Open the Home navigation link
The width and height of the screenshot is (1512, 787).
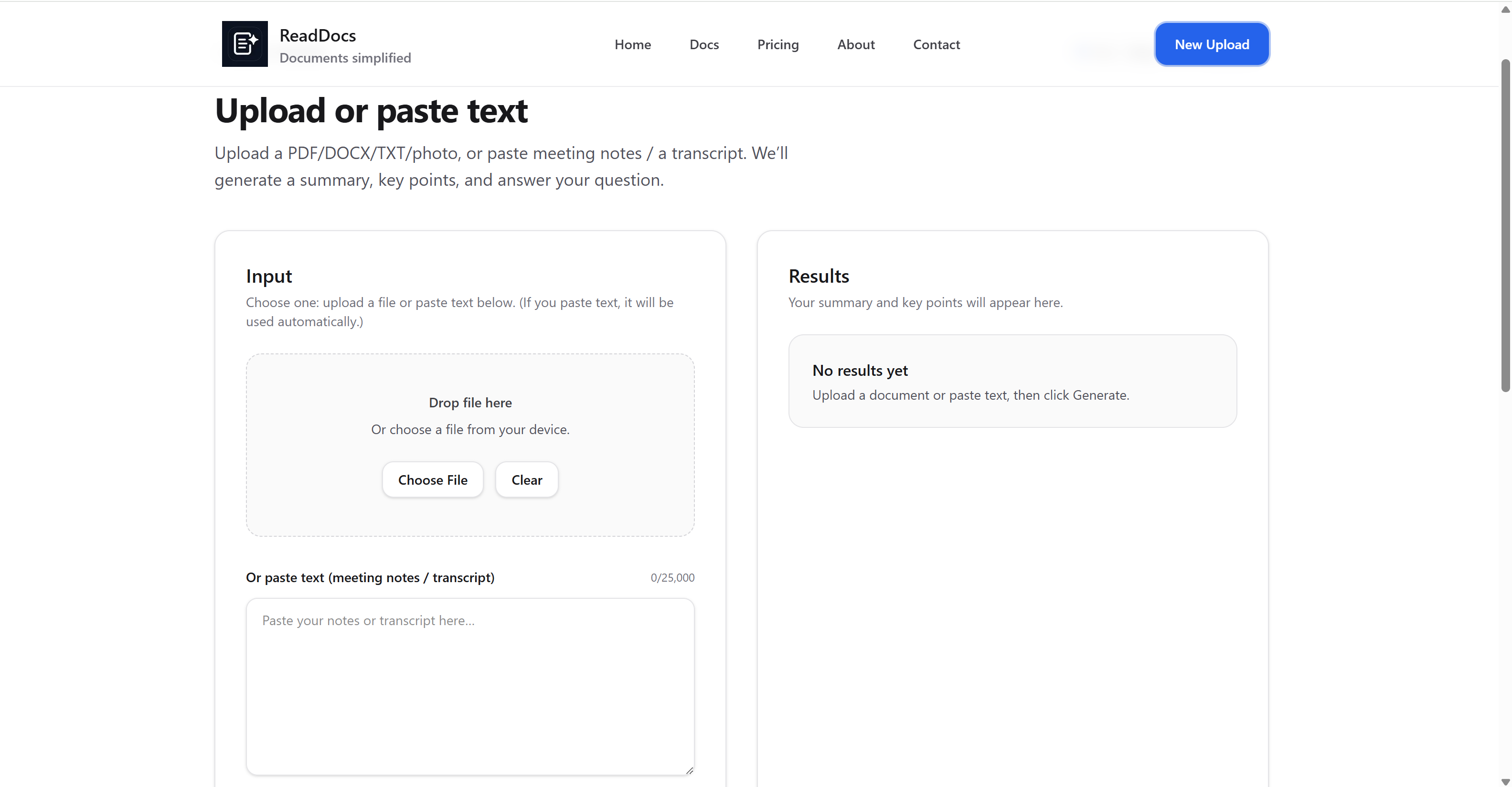[632, 44]
